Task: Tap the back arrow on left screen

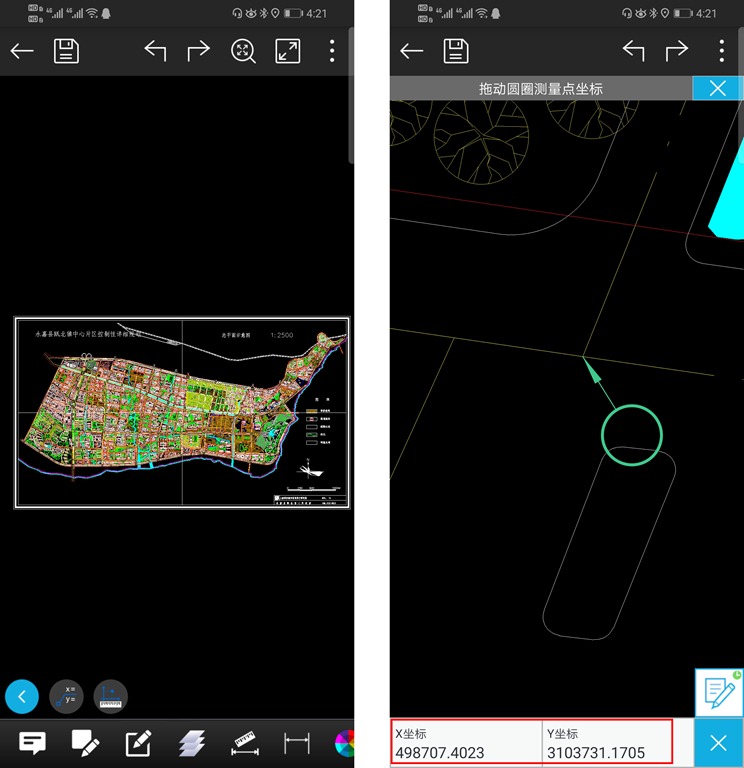Action: coord(22,51)
